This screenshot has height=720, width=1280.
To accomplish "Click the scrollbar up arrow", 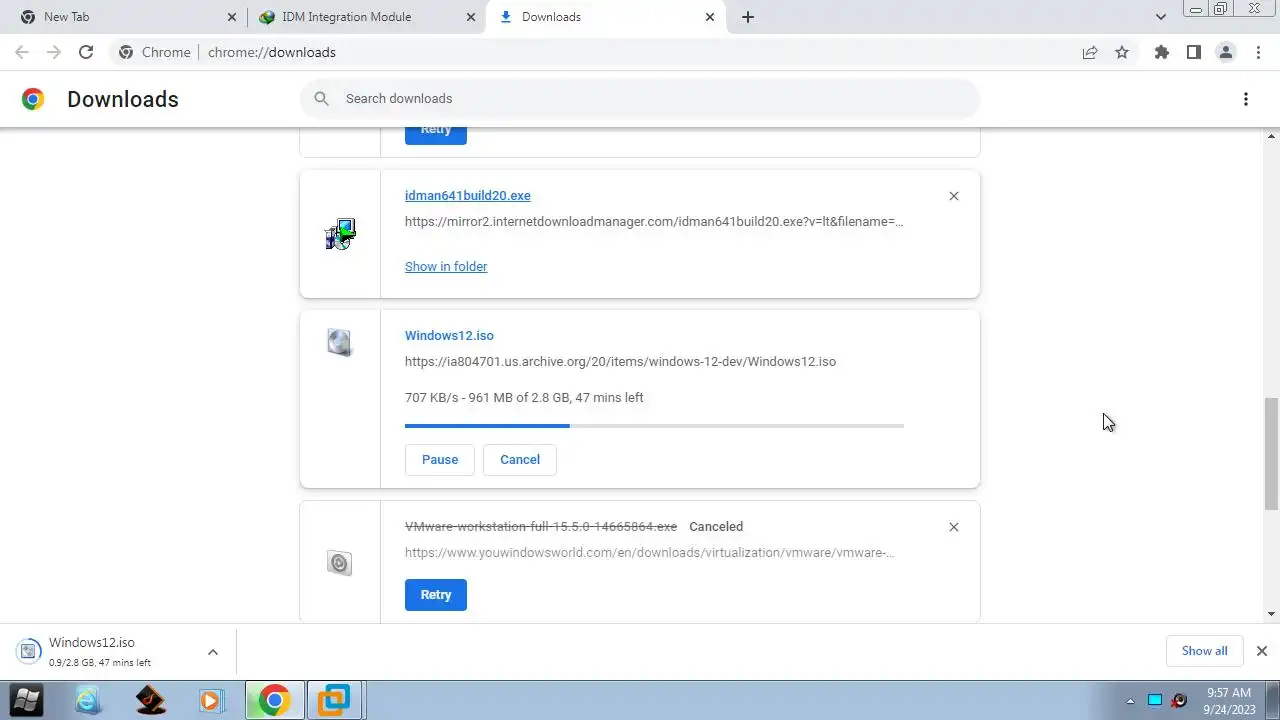I will [1272, 135].
